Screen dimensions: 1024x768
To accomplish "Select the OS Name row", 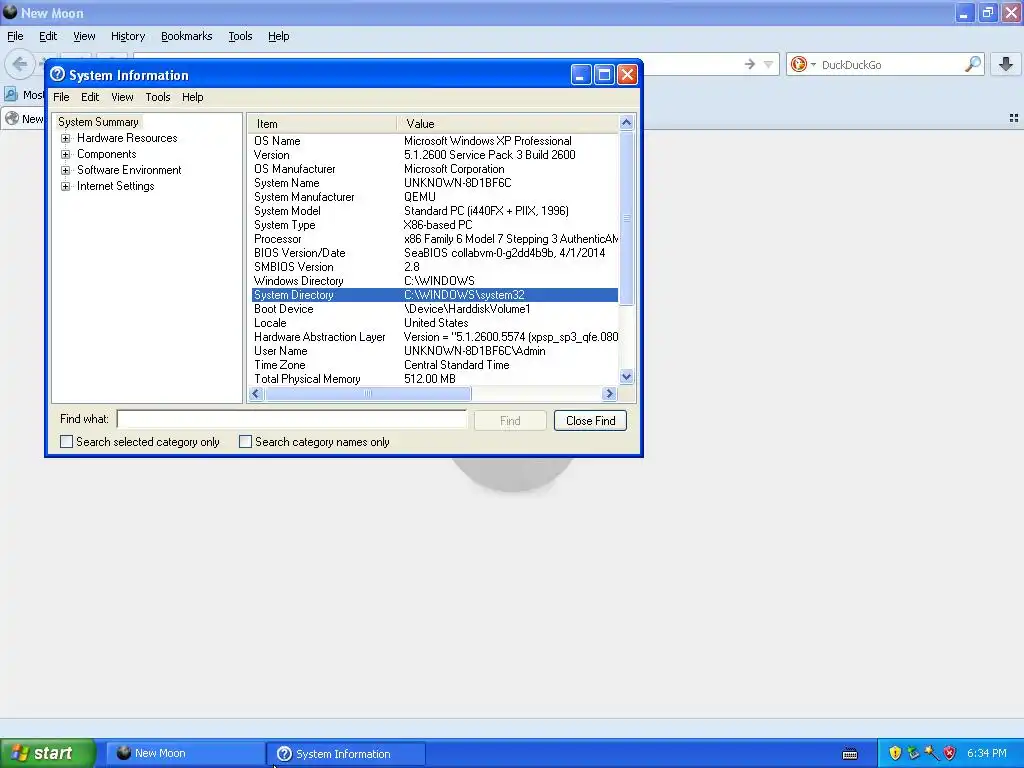I will click(x=434, y=141).
